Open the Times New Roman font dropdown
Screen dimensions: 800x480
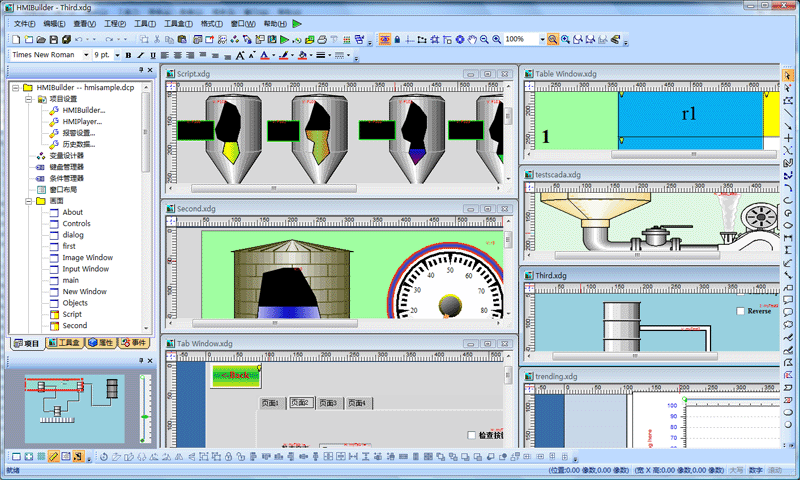tap(86, 55)
